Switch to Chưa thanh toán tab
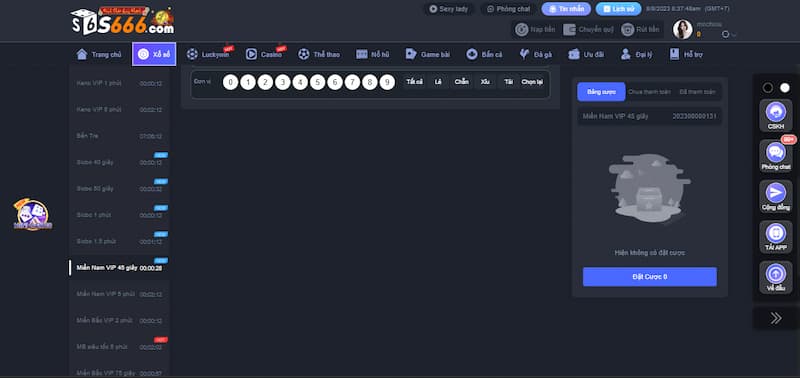 point(649,92)
